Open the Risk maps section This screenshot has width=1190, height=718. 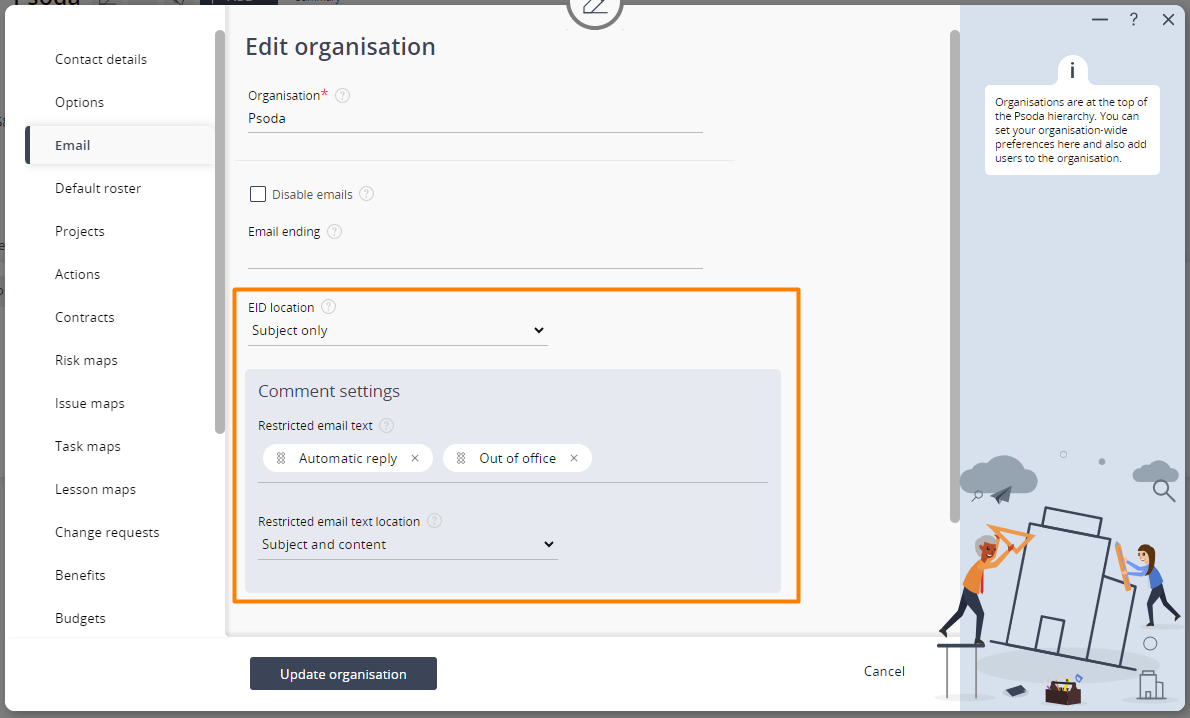(x=86, y=361)
